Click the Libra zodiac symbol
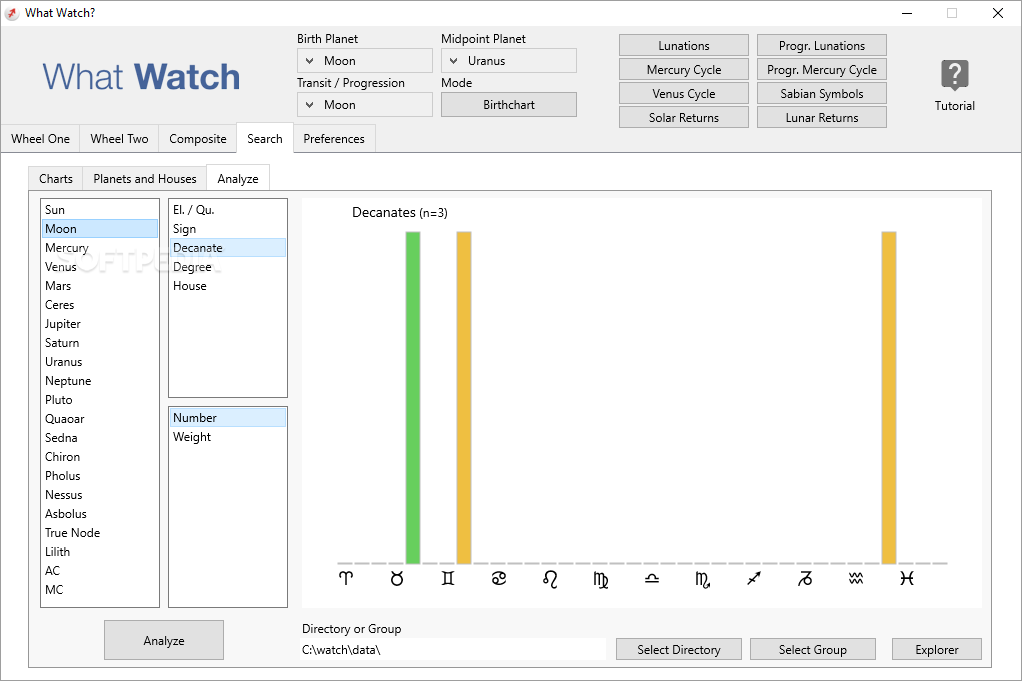 [x=652, y=578]
